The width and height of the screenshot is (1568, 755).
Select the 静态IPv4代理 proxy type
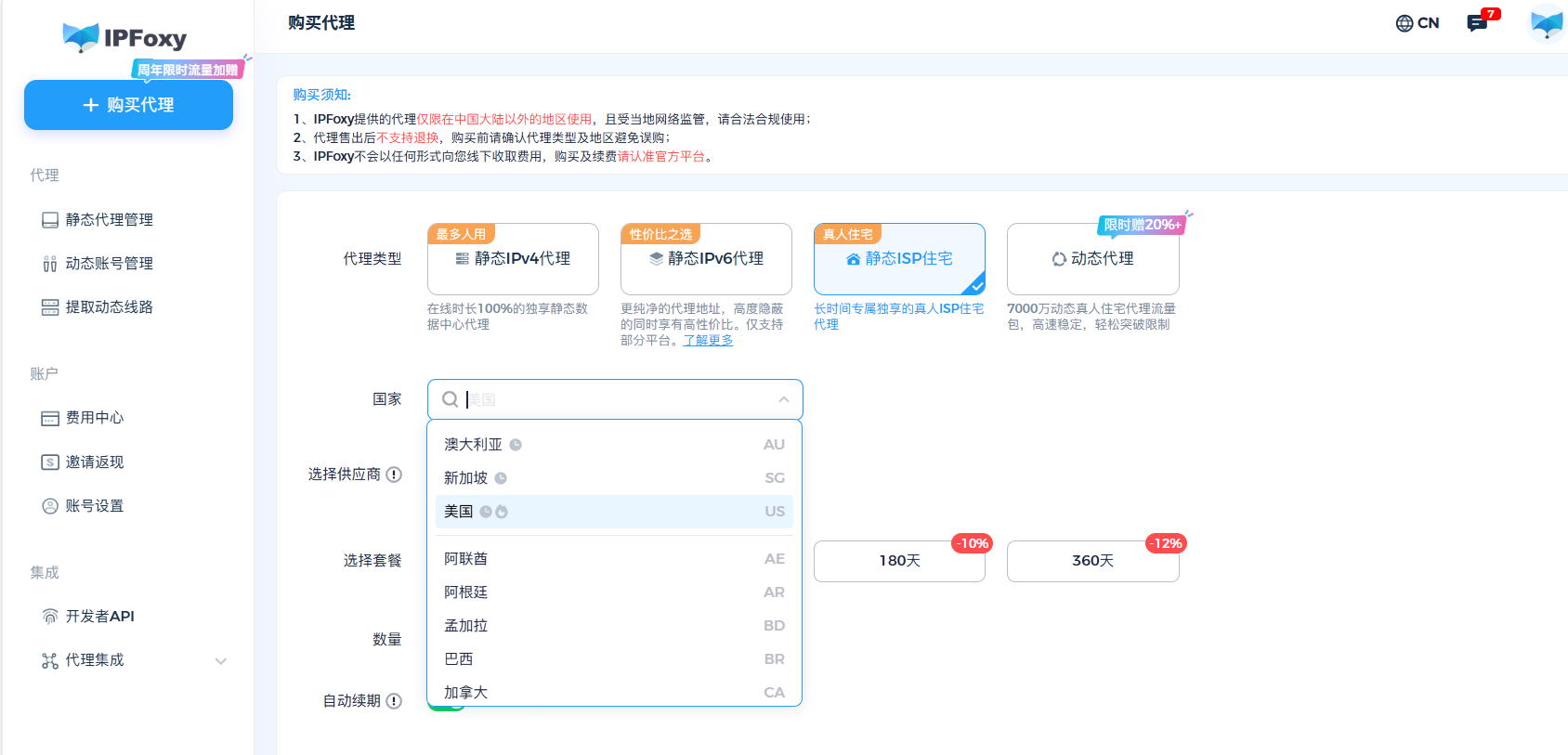pos(513,259)
